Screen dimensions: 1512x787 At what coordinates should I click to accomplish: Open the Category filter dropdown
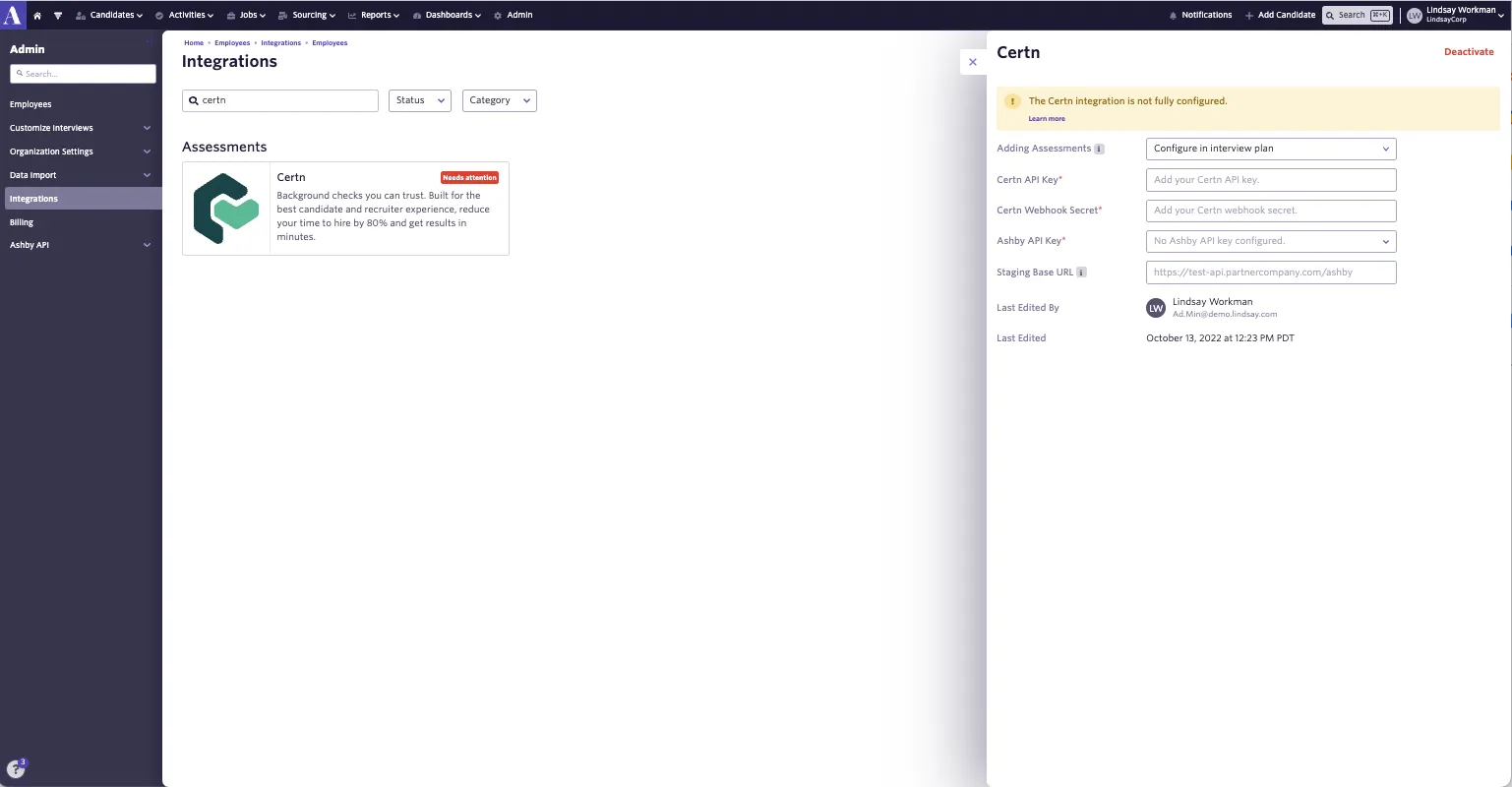[x=500, y=100]
